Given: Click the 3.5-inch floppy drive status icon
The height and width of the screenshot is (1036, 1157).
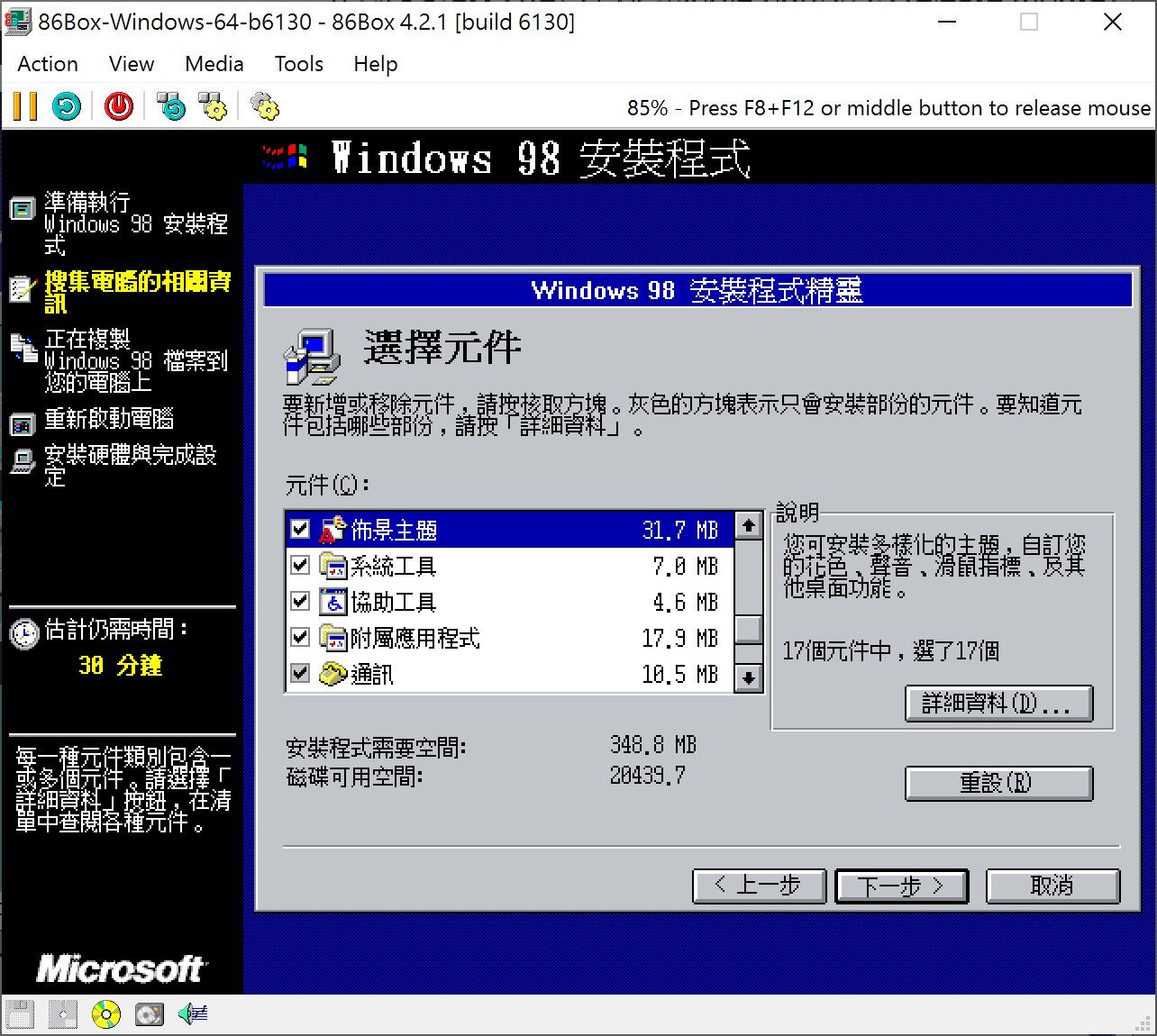Looking at the screenshot, I should click(x=20, y=1014).
